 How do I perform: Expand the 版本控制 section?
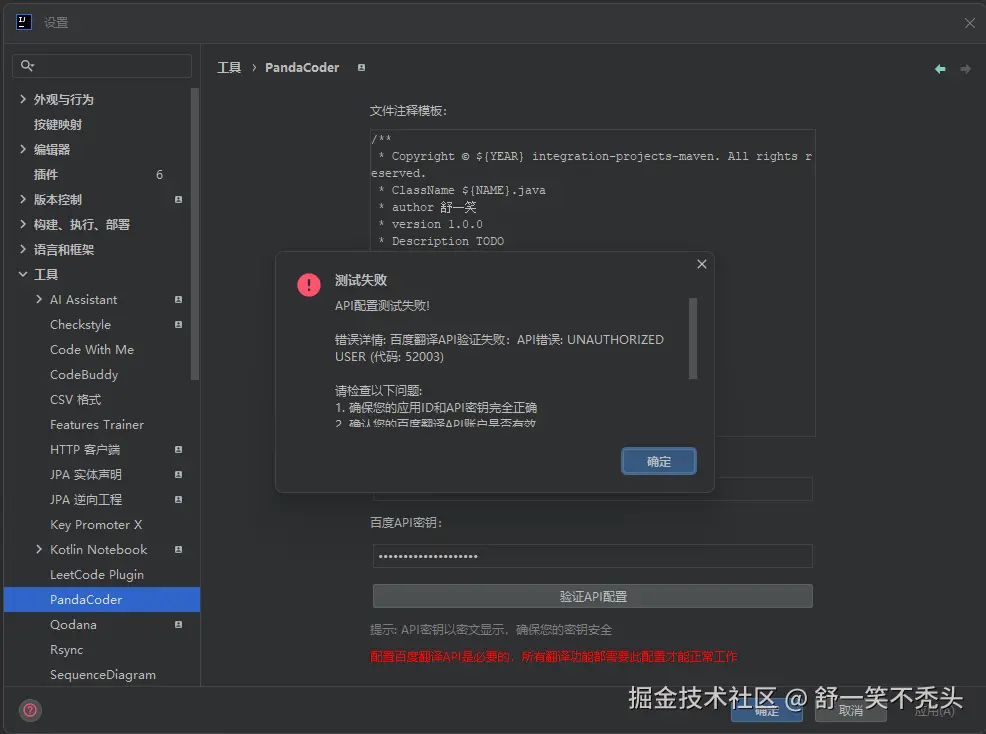click(23, 199)
